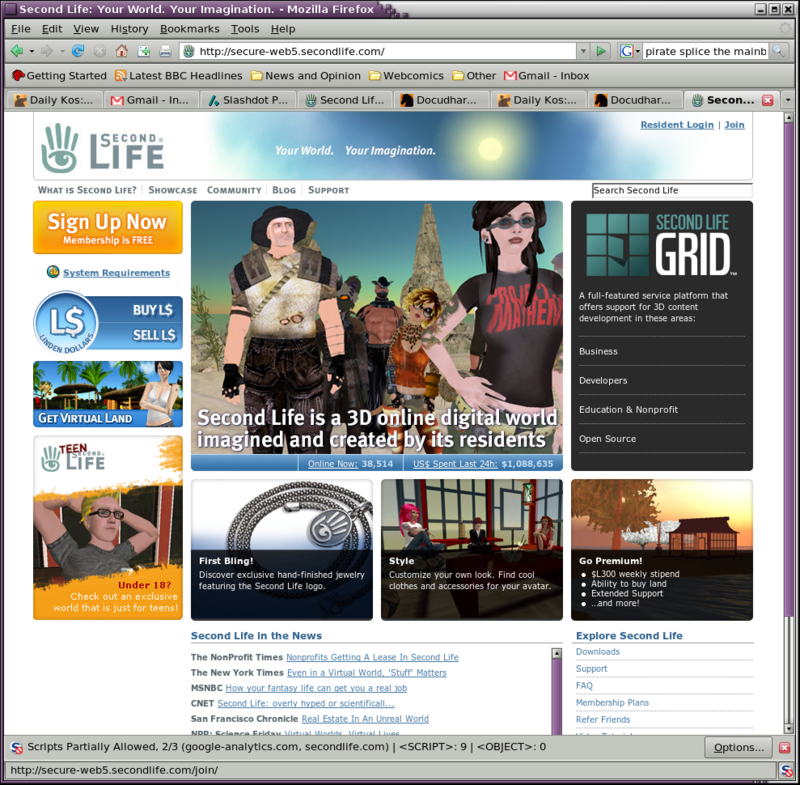Click SELL L$ button
The width and height of the screenshot is (800, 785).
coord(154,335)
